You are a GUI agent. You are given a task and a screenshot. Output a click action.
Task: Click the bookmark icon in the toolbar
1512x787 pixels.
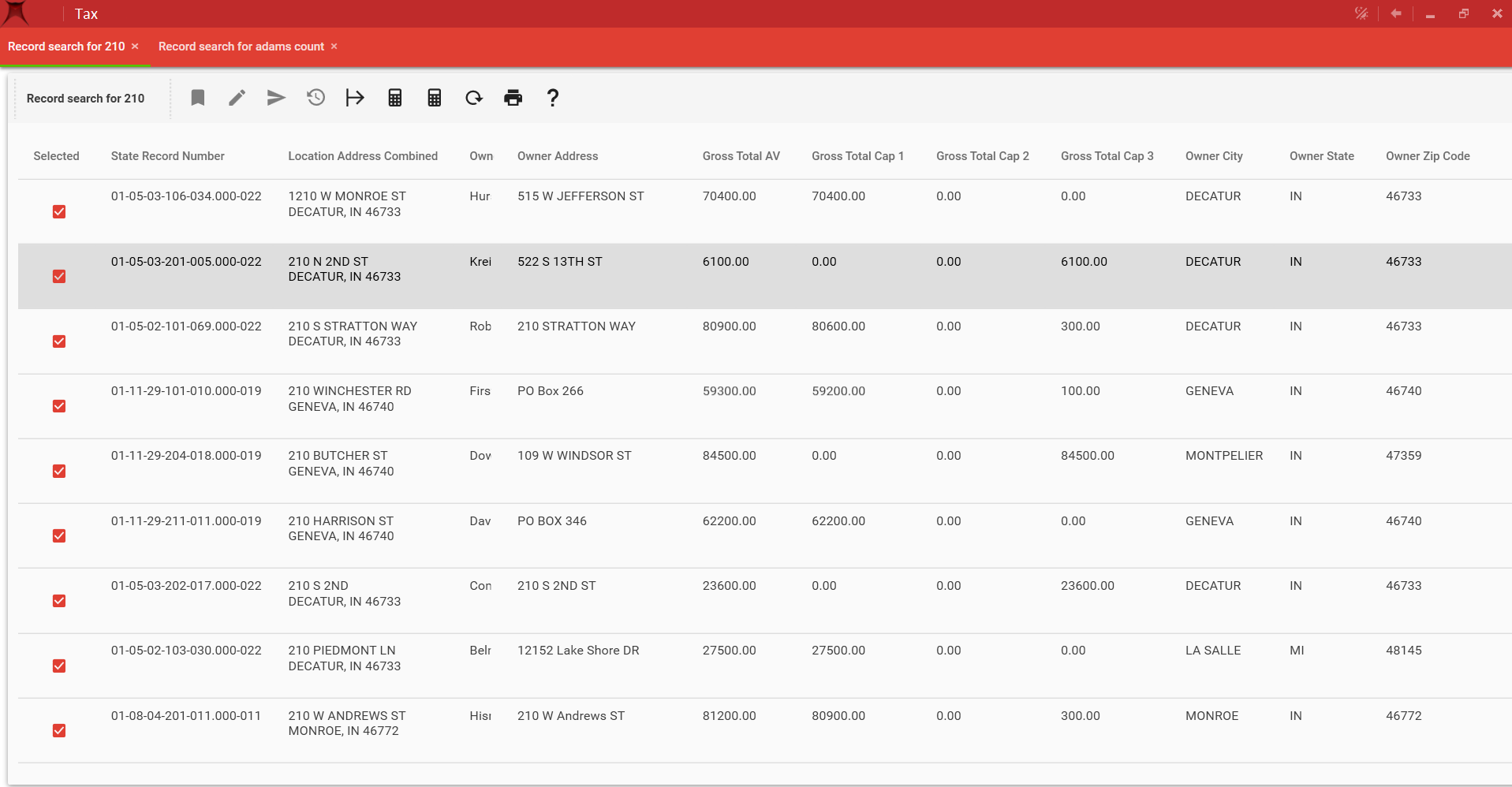click(198, 98)
